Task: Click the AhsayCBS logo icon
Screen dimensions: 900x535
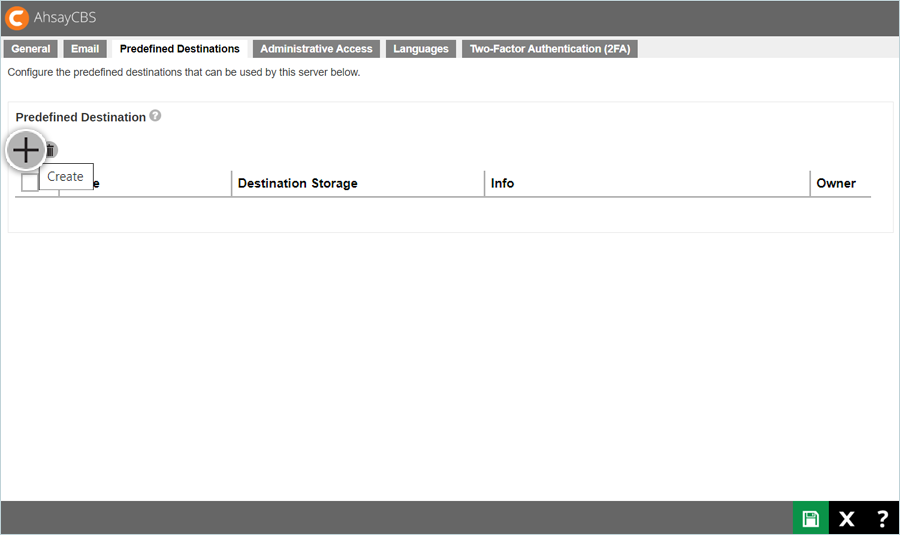Action: tap(17, 18)
